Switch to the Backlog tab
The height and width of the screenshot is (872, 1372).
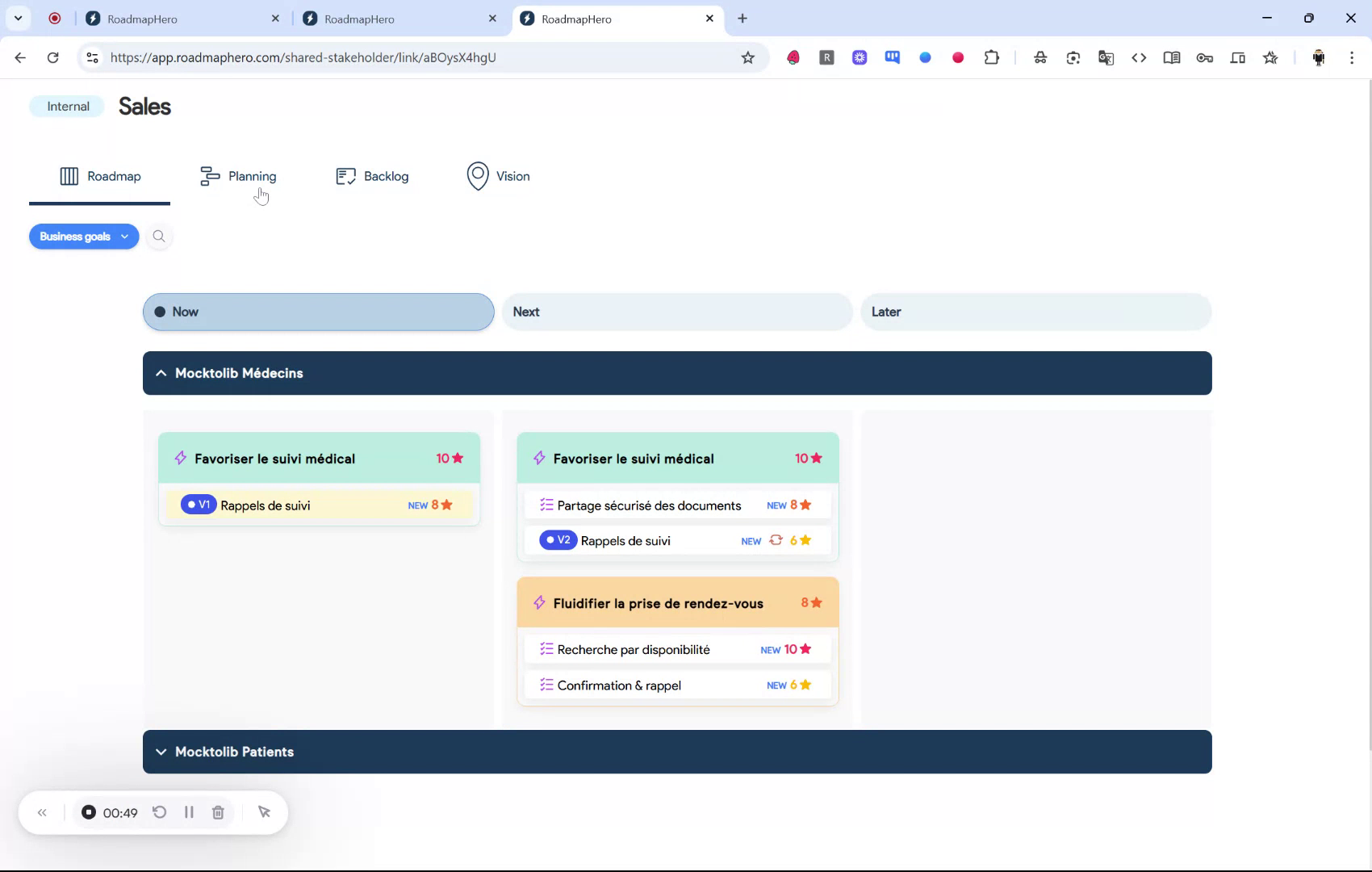(372, 176)
